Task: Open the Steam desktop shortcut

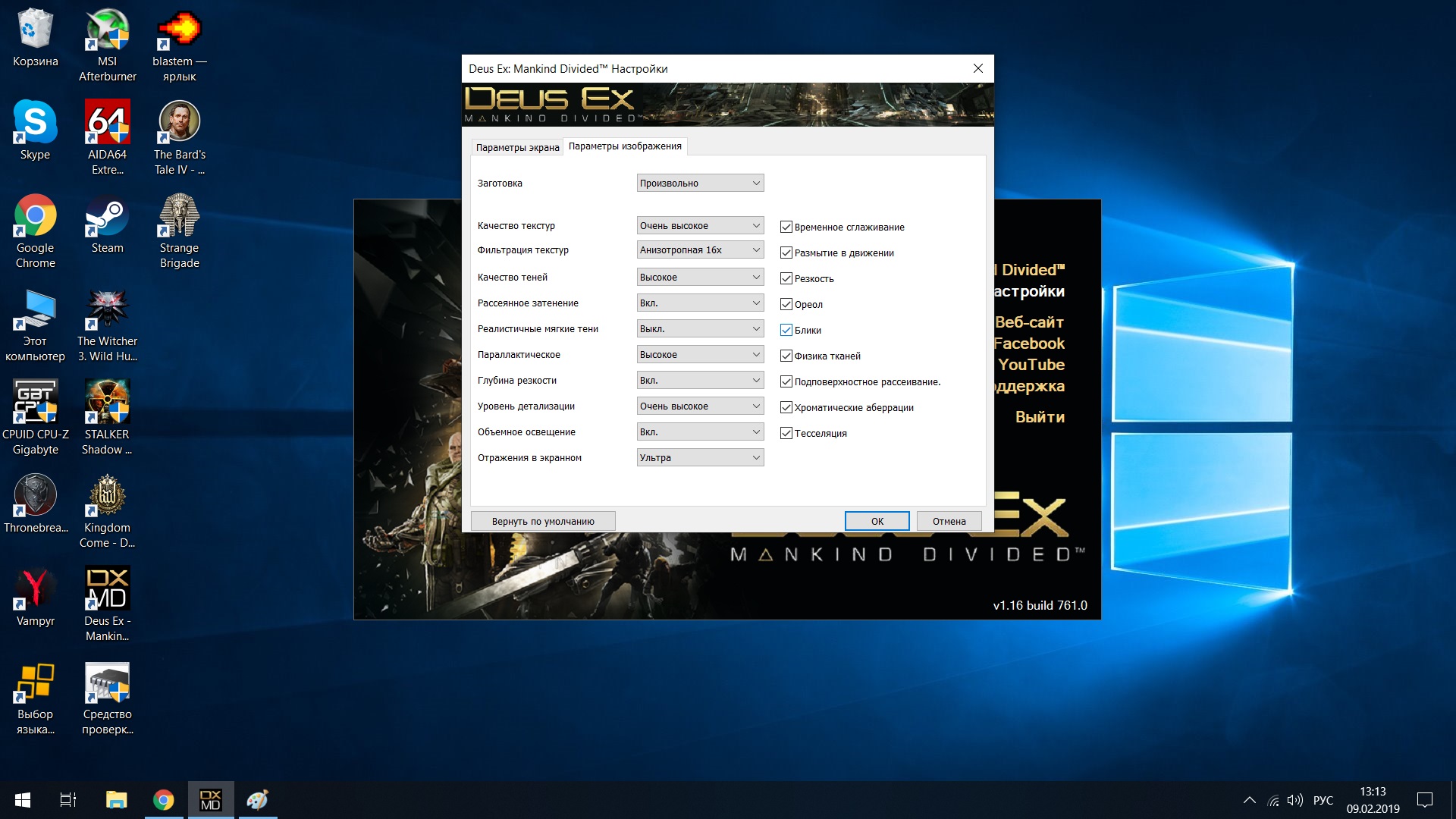Action: [x=107, y=218]
